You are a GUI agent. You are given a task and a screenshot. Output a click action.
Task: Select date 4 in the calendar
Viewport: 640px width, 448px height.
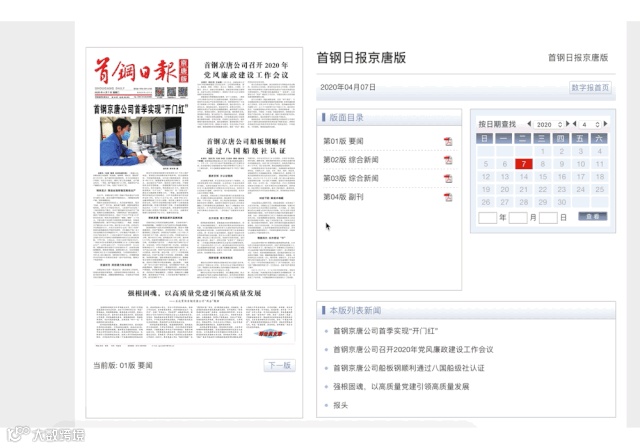coord(600,151)
